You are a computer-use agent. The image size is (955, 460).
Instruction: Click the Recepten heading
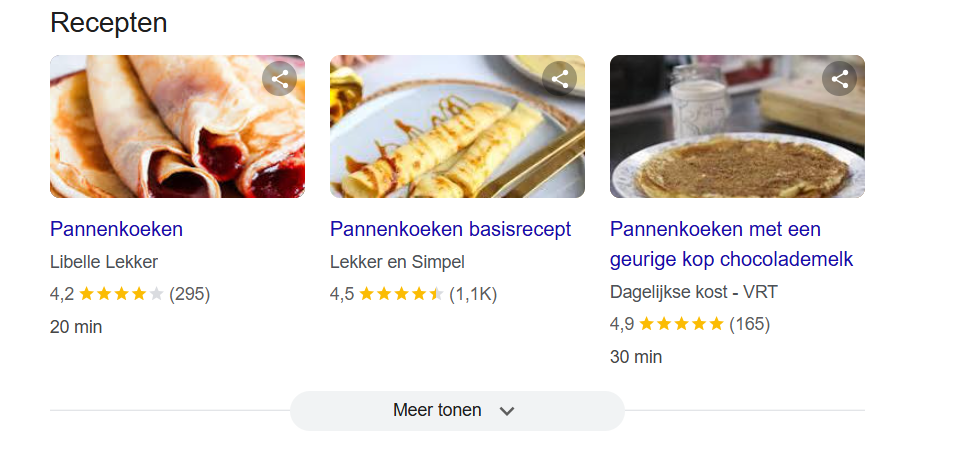109,23
